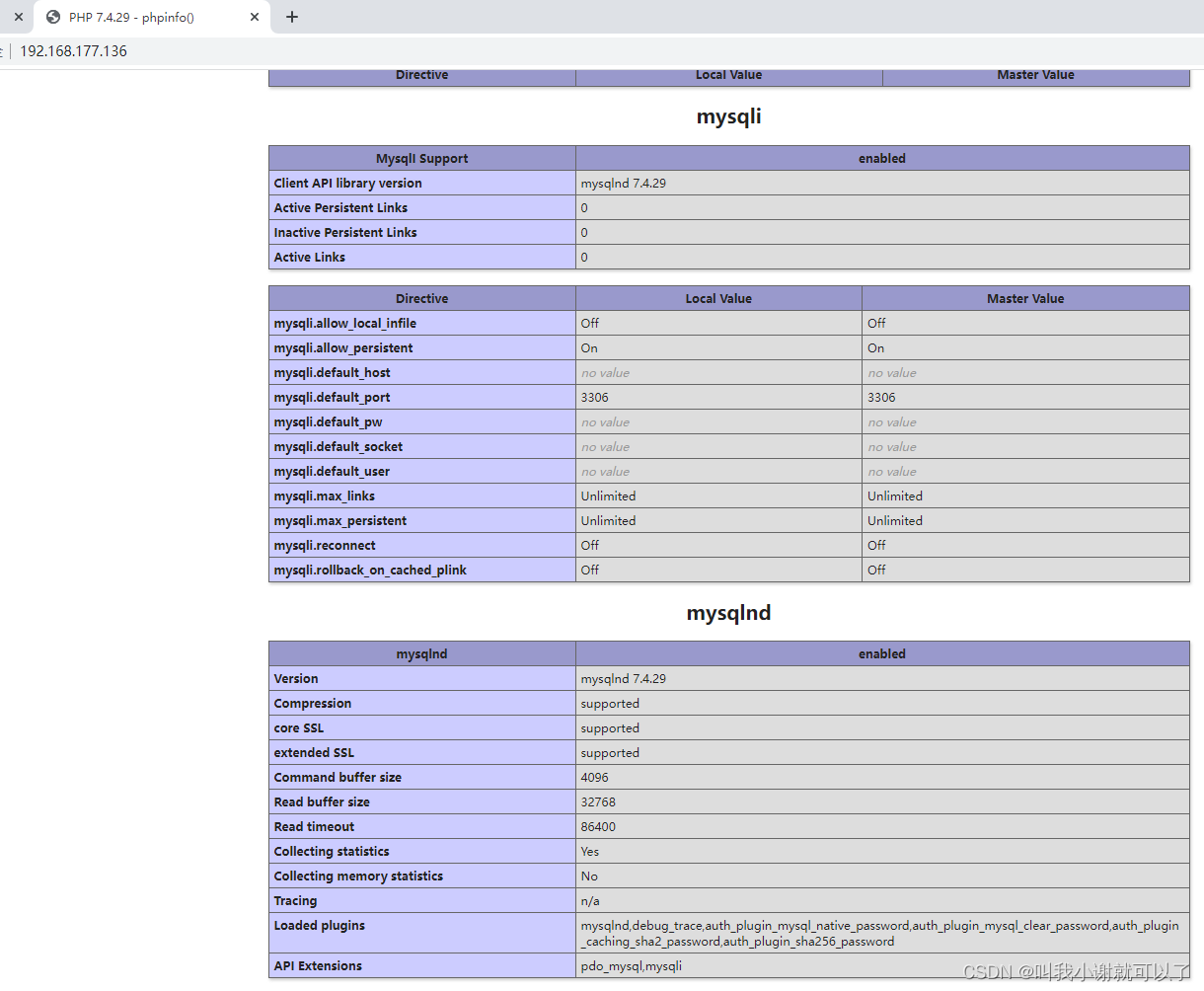Click Master Value header in mysqli directives table
Image resolution: width=1204 pixels, height=991 pixels.
click(x=1025, y=299)
